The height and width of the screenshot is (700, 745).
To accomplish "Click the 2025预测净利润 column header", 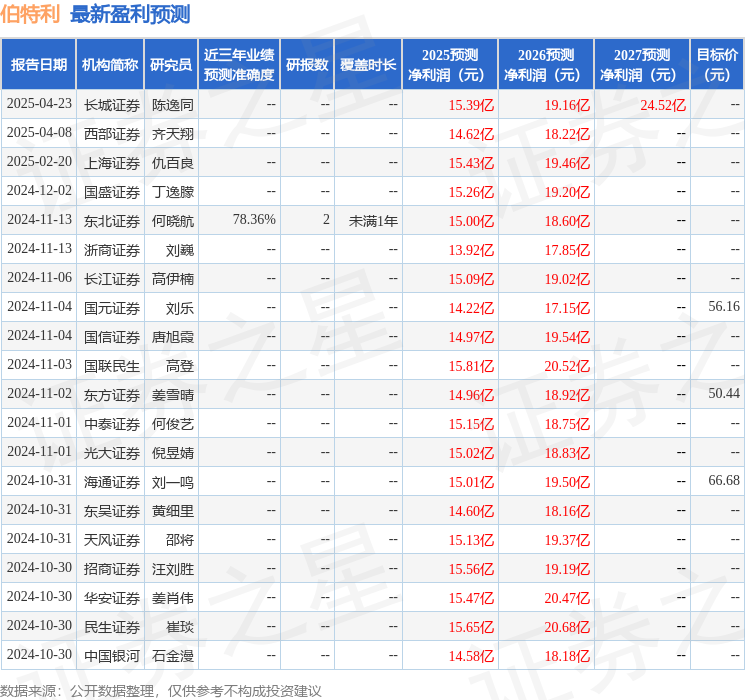I will (449, 65).
